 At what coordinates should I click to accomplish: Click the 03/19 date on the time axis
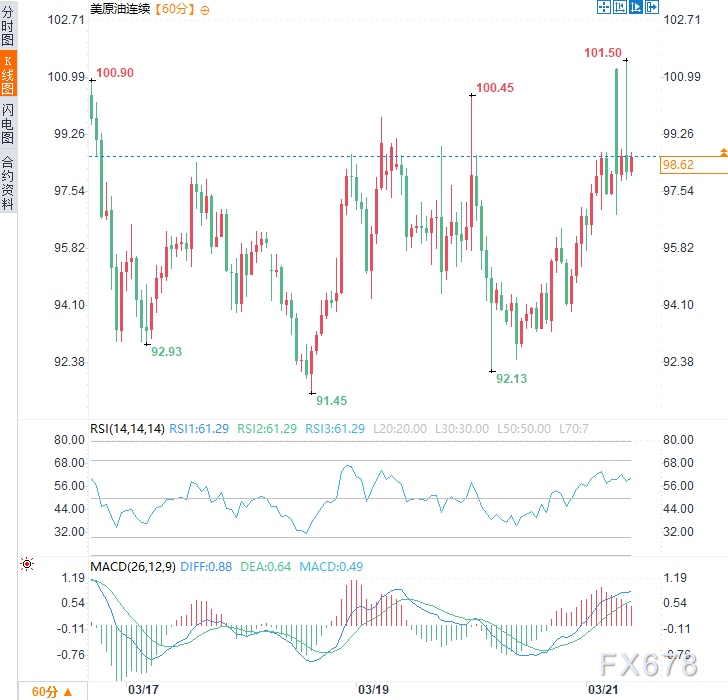coord(372,690)
